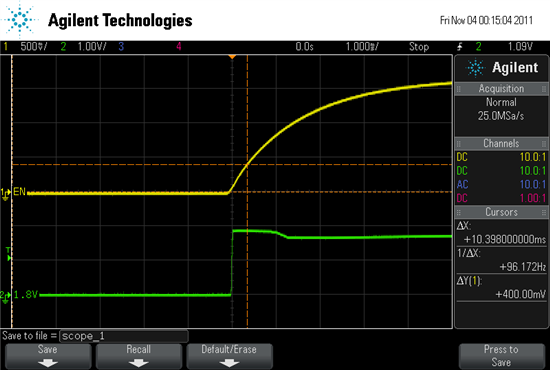This screenshot has width=550, height=370.
Task: Select channel 3 AC 10.0:1 row
Action: [501, 184]
